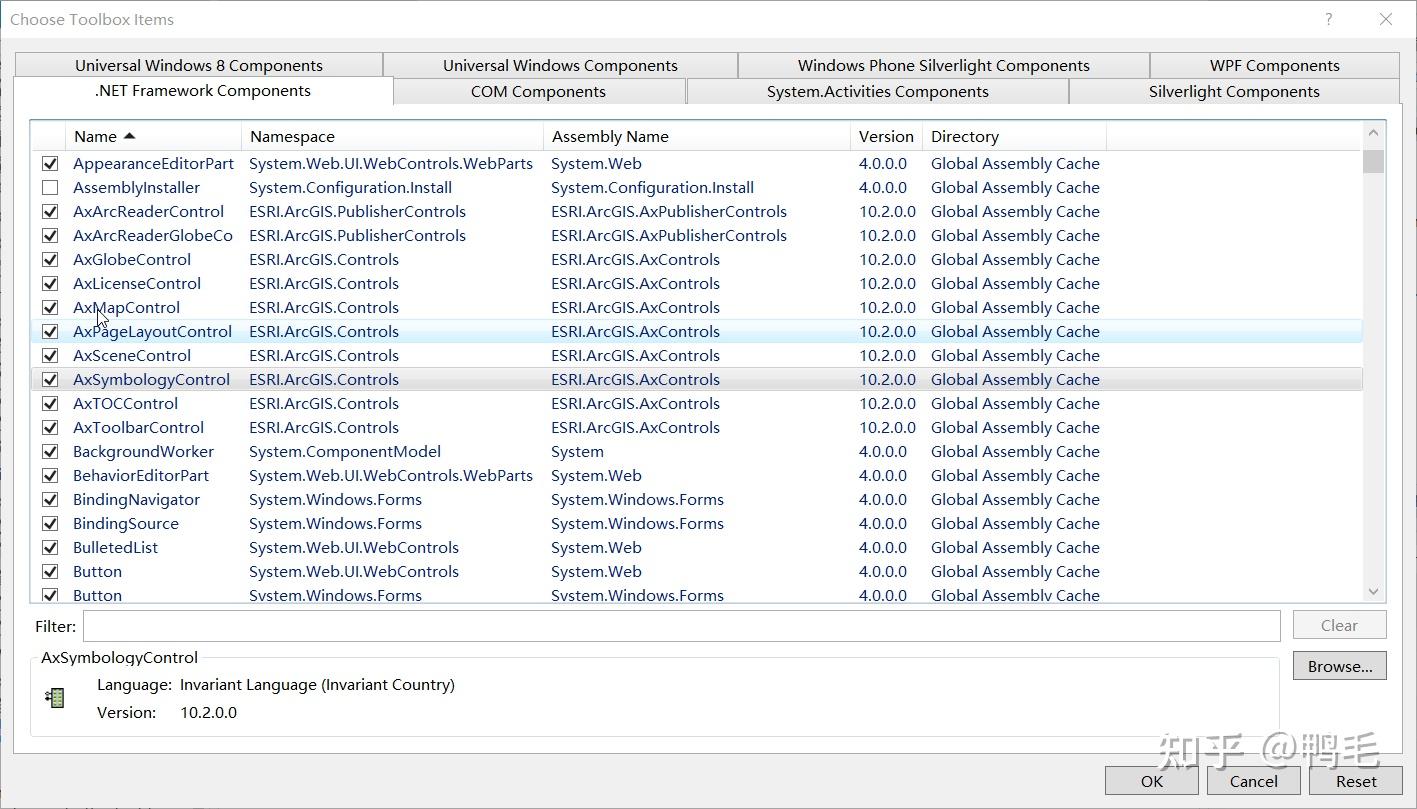
Task: Click the AxSymbologyControl component icon
Action: [x=55, y=697]
